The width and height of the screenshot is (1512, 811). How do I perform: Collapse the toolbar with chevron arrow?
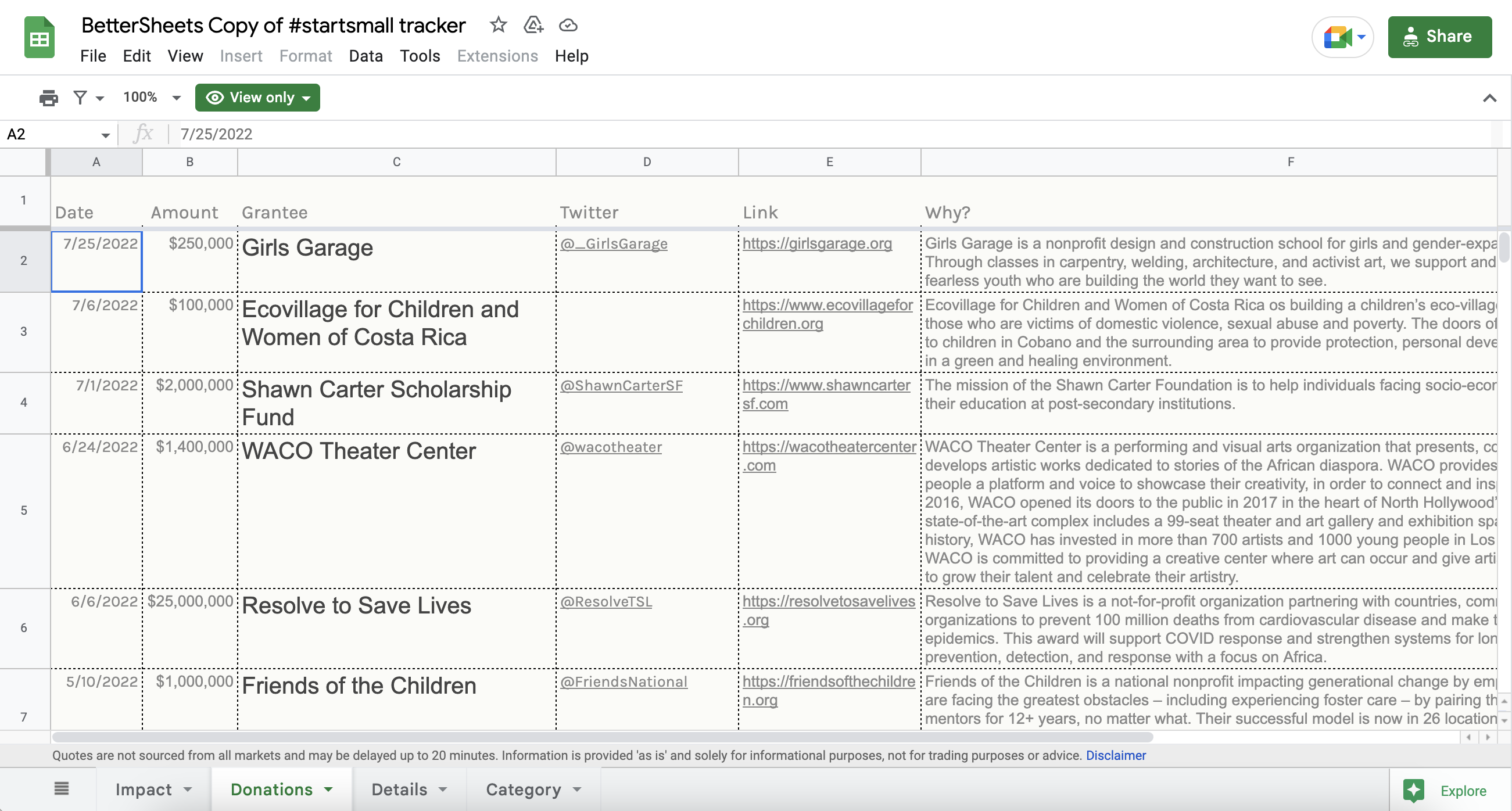click(1489, 98)
